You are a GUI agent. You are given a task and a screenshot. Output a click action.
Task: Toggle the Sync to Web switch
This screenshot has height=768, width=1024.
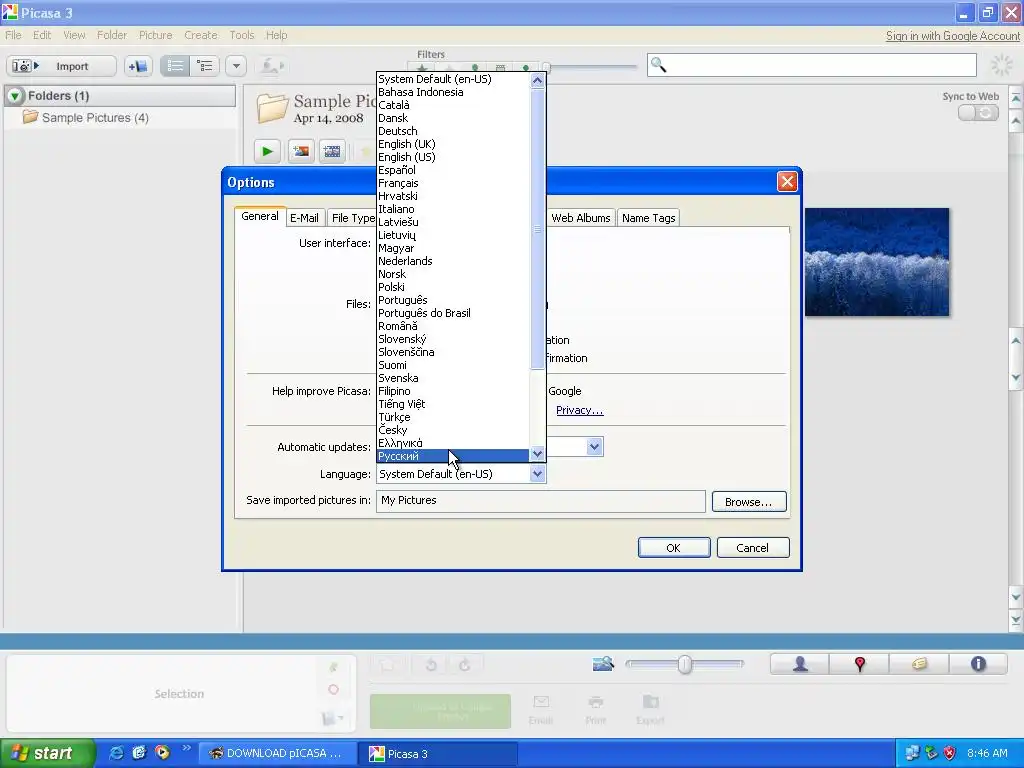pyautogui.click(x=978, y=113)
